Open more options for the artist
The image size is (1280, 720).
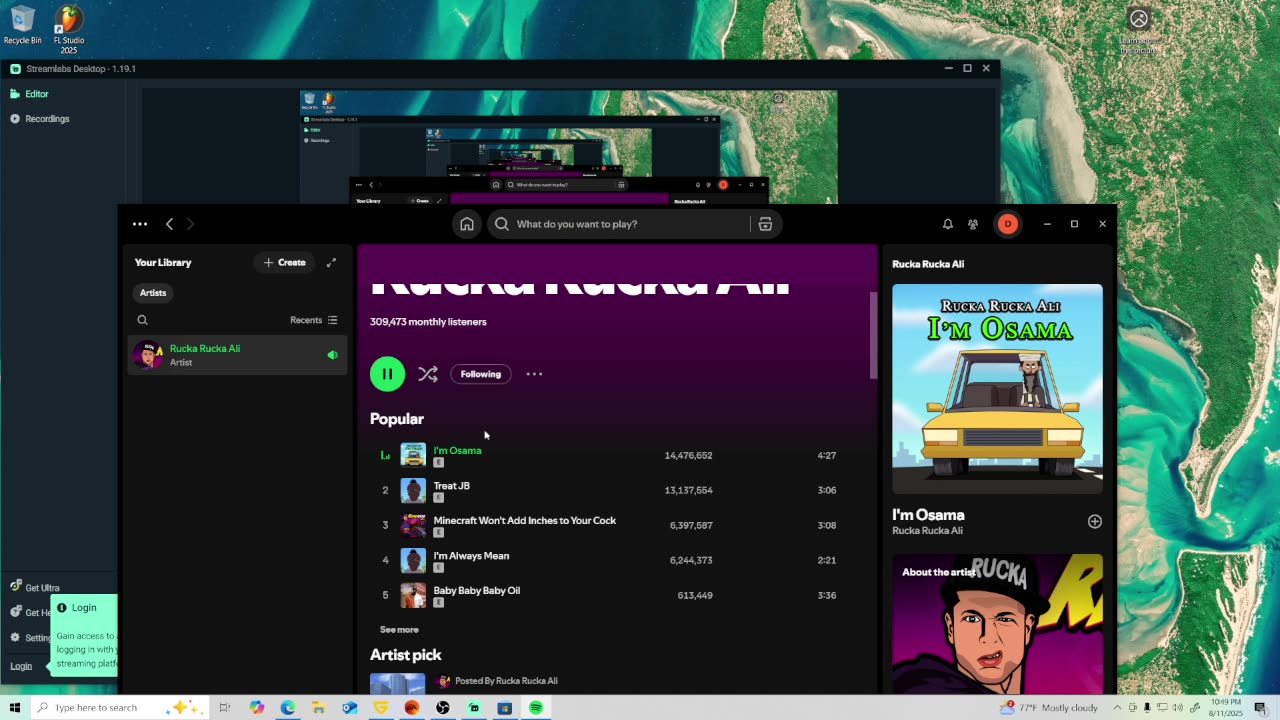(x=534, y=374)
